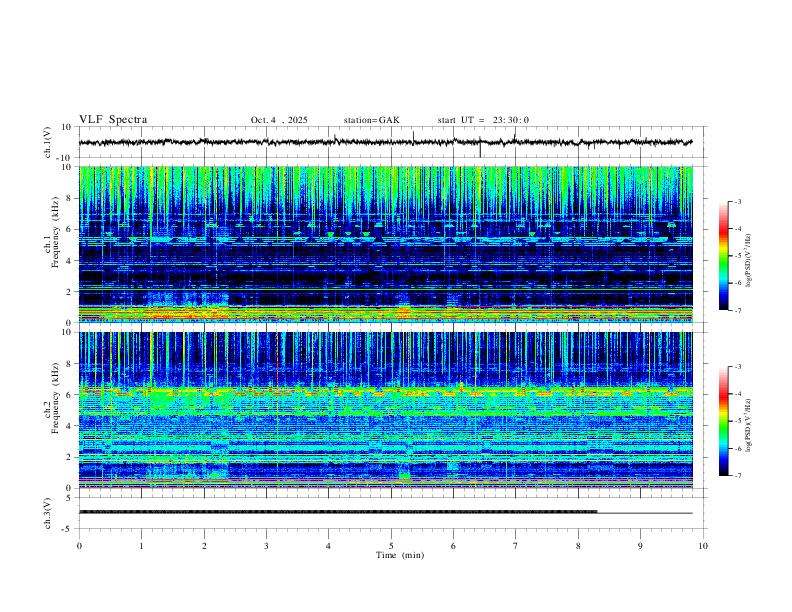Click the 'ch.3(V)' axis label
792x612 pixels.
48,513
